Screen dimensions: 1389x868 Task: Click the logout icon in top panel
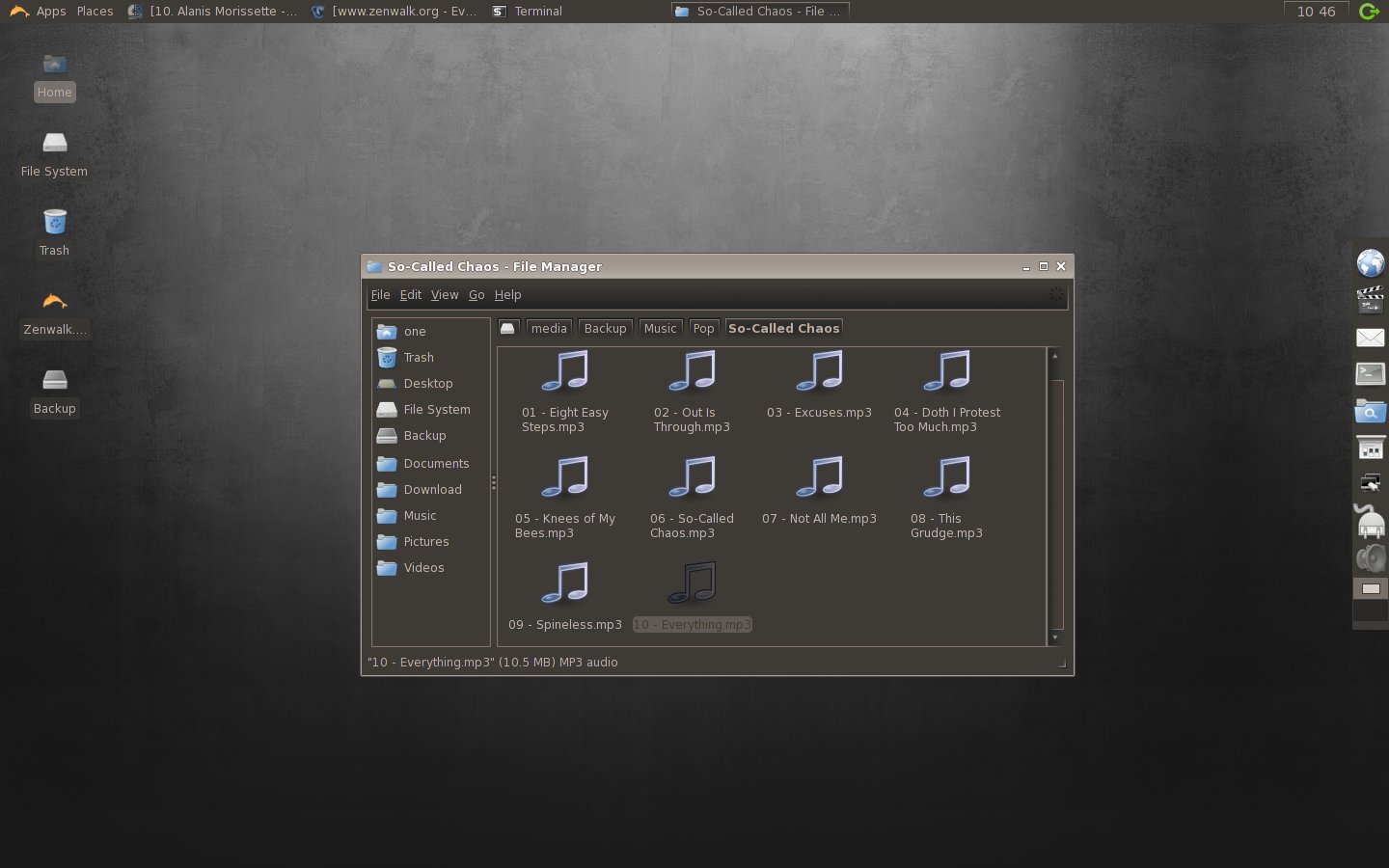pos(1369,12)
